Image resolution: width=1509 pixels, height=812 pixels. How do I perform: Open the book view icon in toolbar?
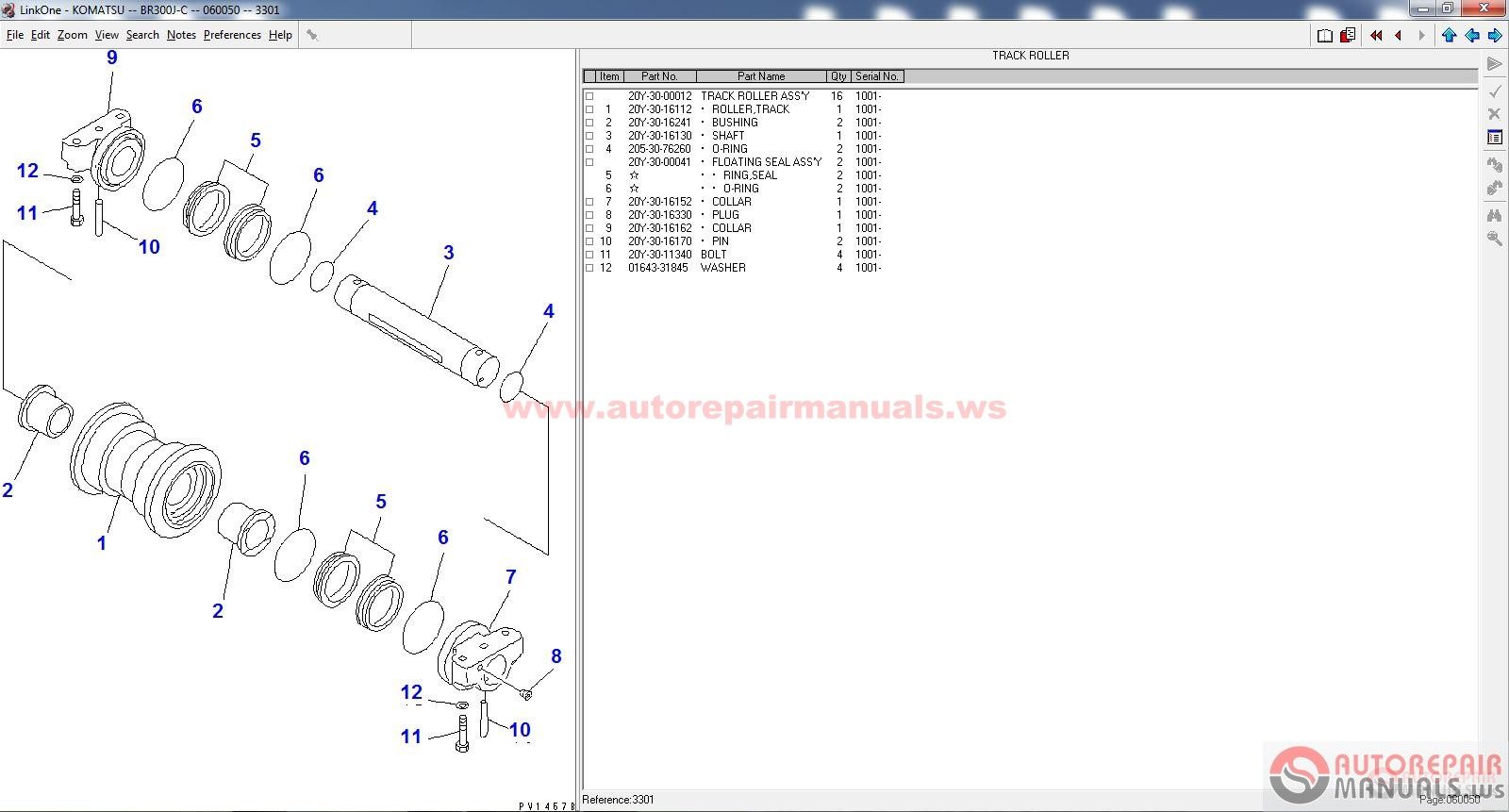(1325, 36)
